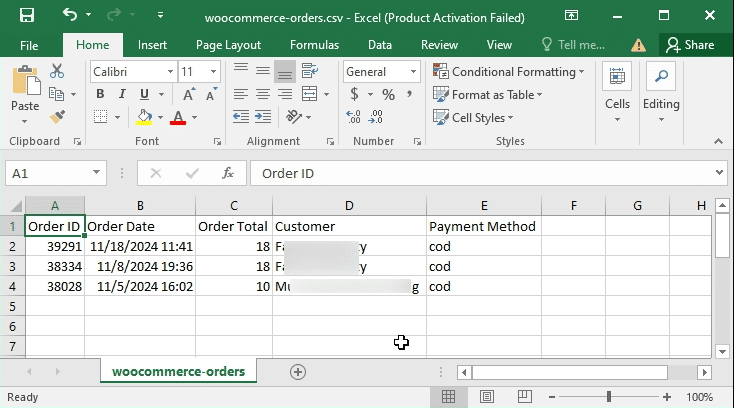The image size is (734, 408).
Task: Click Merge & Center icon
Action: pos(309,94)
